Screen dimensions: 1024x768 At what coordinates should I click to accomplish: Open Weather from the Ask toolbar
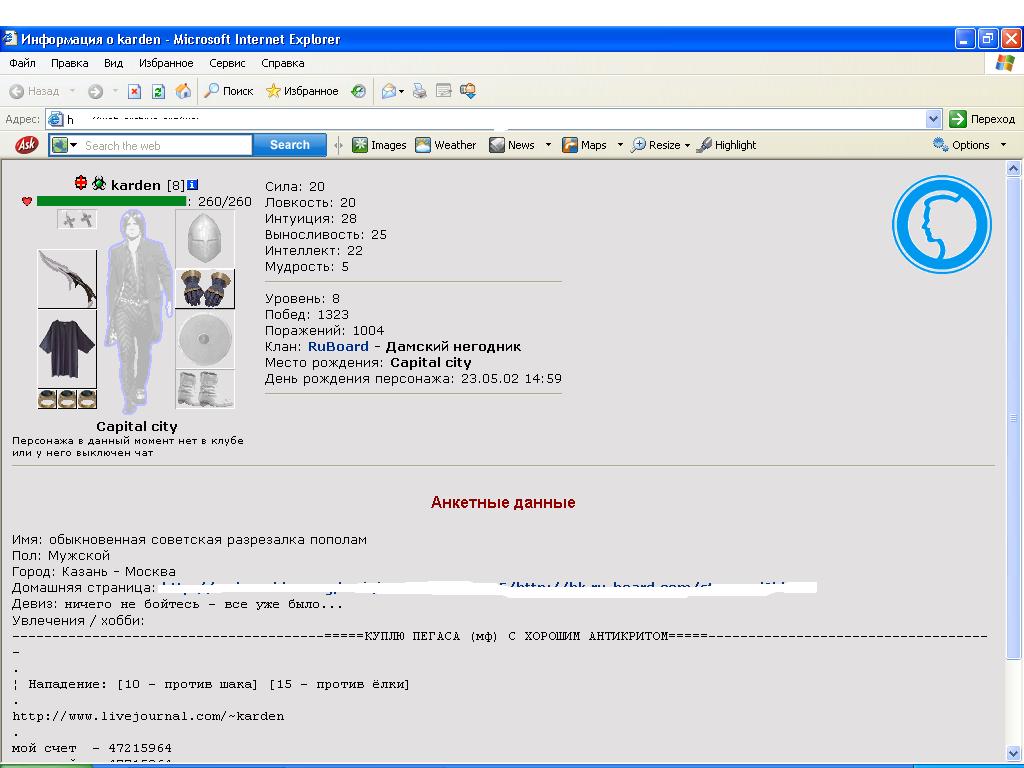click(x=445, y=145)
